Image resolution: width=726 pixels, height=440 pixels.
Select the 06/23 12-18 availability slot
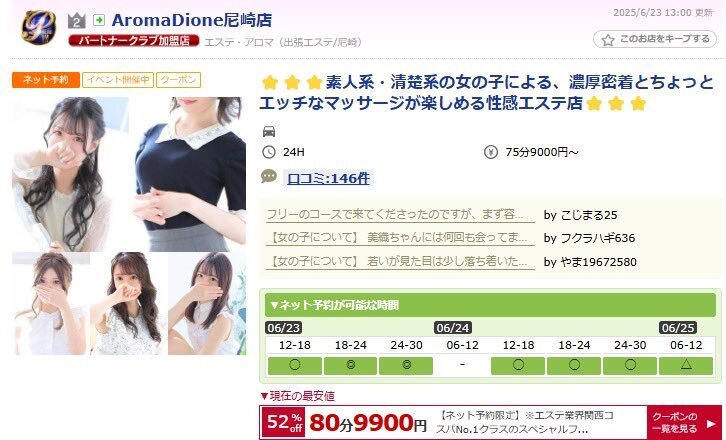tap(295, 365)
